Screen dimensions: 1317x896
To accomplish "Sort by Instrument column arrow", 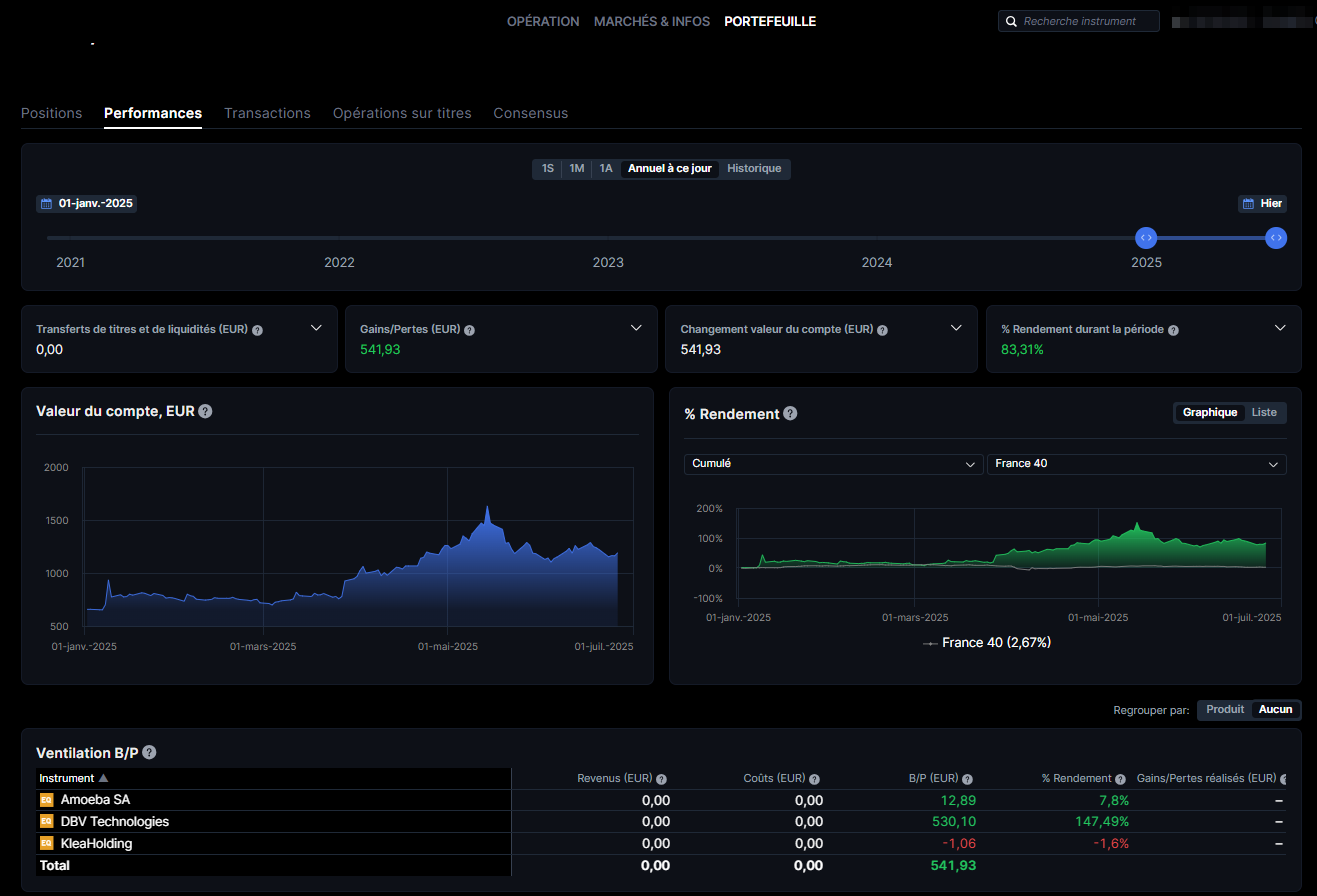I will click(103, 778).
